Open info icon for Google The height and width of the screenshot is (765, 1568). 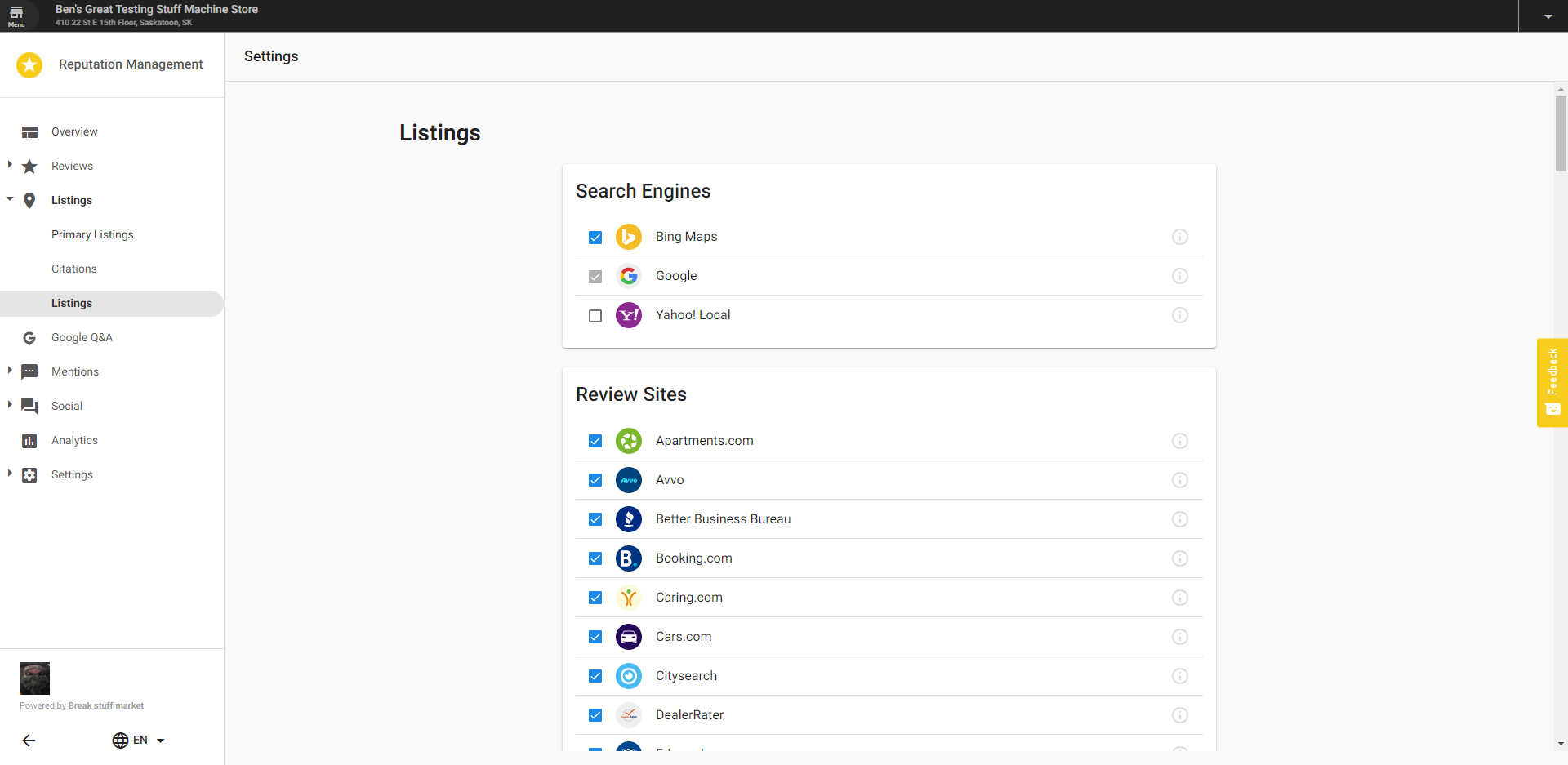1180,276
